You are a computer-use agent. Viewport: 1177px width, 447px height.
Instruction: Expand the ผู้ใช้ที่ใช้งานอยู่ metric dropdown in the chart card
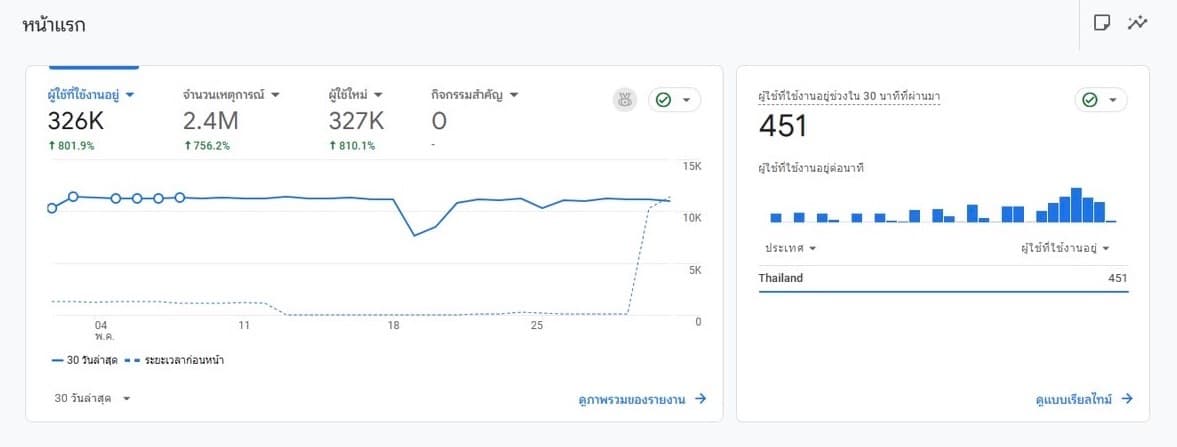tap(130, 95)
